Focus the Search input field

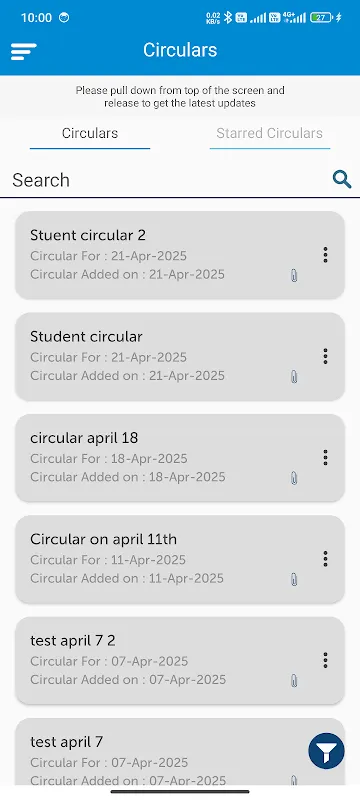point(168,180)
